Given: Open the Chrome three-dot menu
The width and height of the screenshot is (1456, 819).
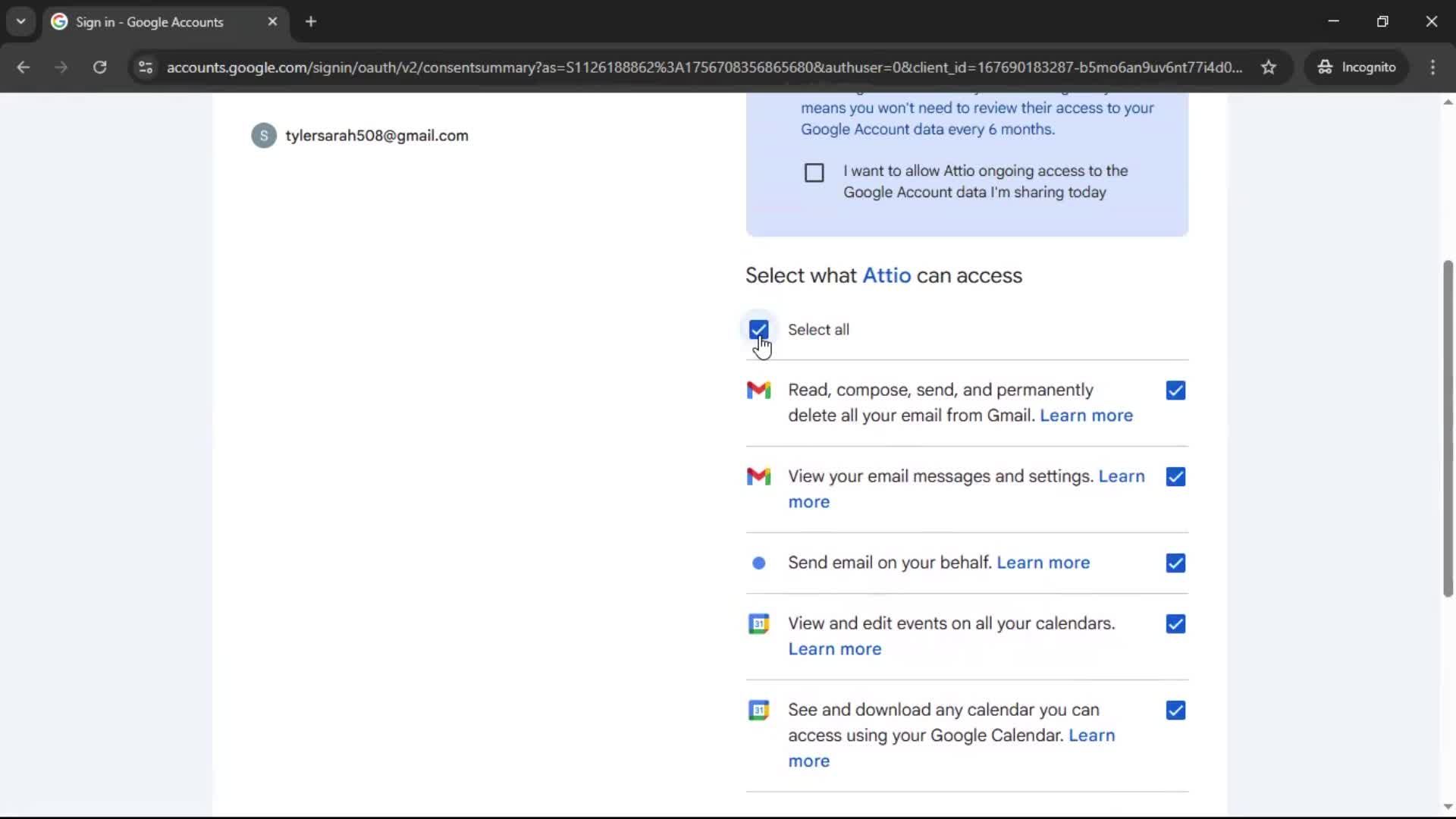Looking at the screenshot, I should [1433, 67].
